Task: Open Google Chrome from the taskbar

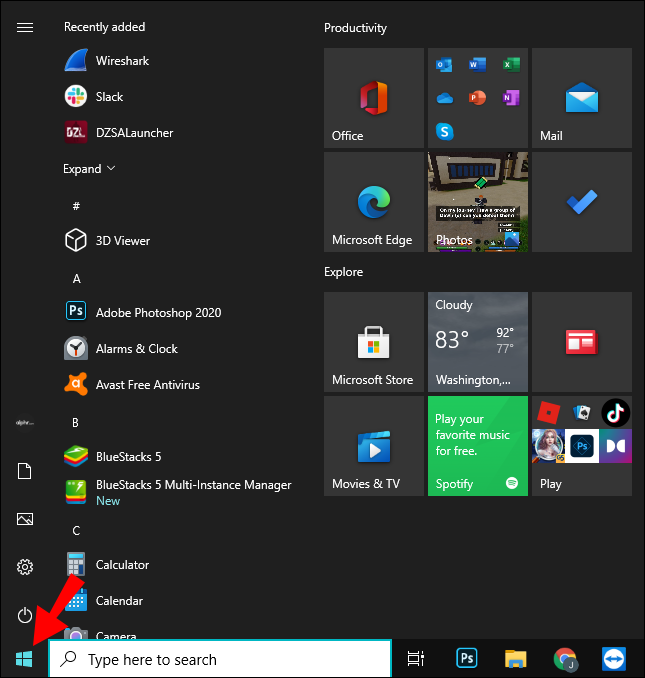Action: coord(565,659)
